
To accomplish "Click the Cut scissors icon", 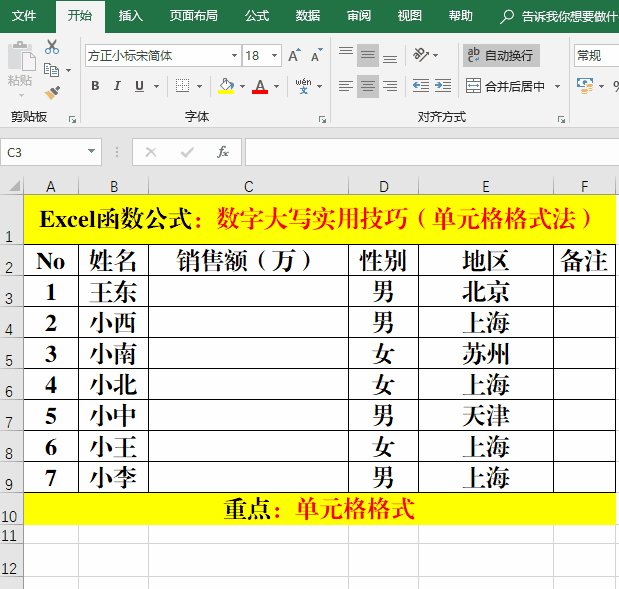I will [x=52, y=47].
